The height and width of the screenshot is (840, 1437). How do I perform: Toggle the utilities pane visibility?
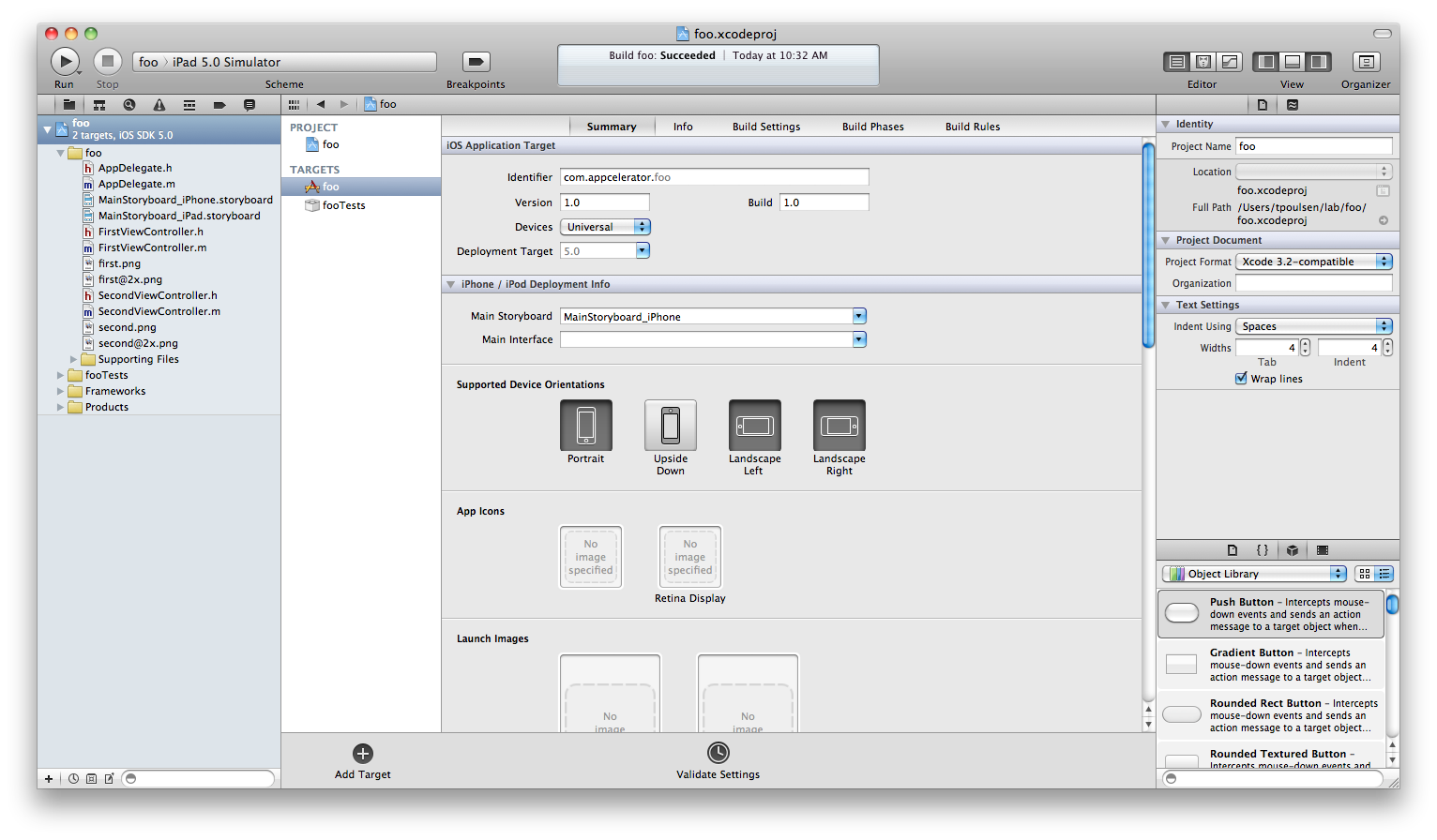click(1319, 62)
